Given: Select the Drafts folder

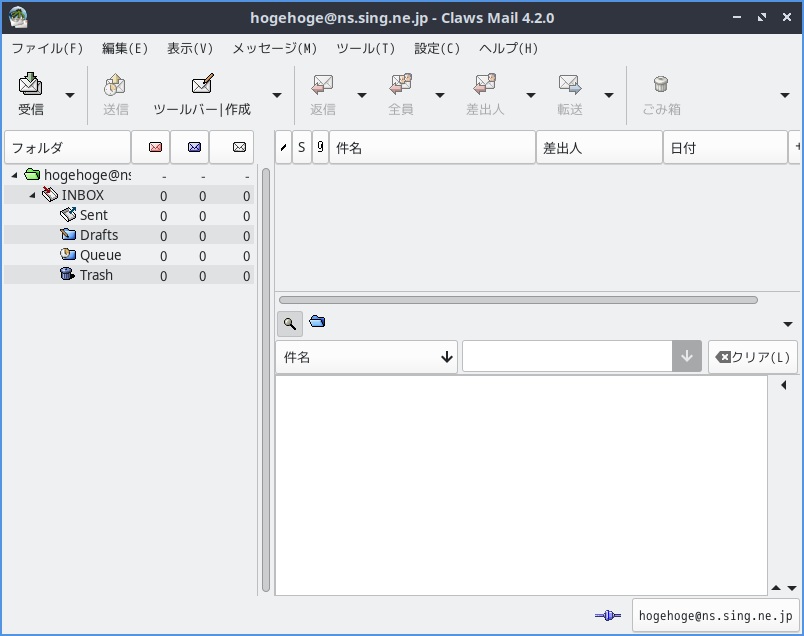Looking at the screenshot, I should pos(129,235).
